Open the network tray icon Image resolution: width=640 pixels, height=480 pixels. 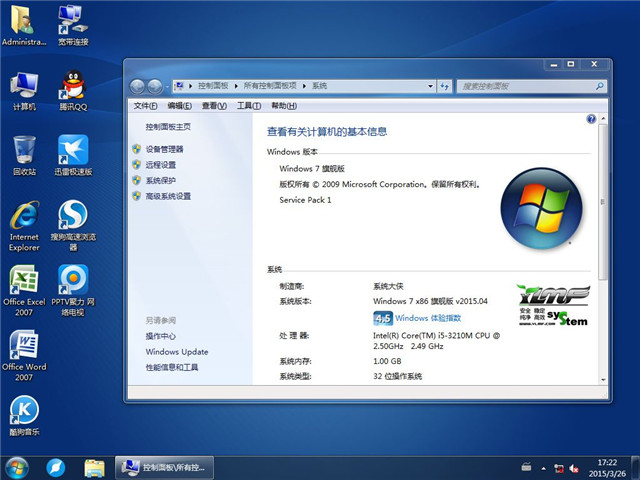[x=559, y=469]
